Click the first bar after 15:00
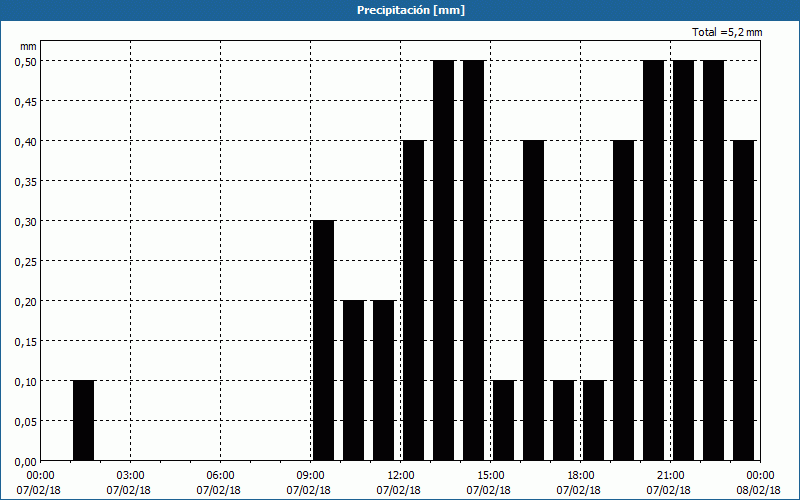The width and height of the screenshot is (800, 500). [504, 420]
